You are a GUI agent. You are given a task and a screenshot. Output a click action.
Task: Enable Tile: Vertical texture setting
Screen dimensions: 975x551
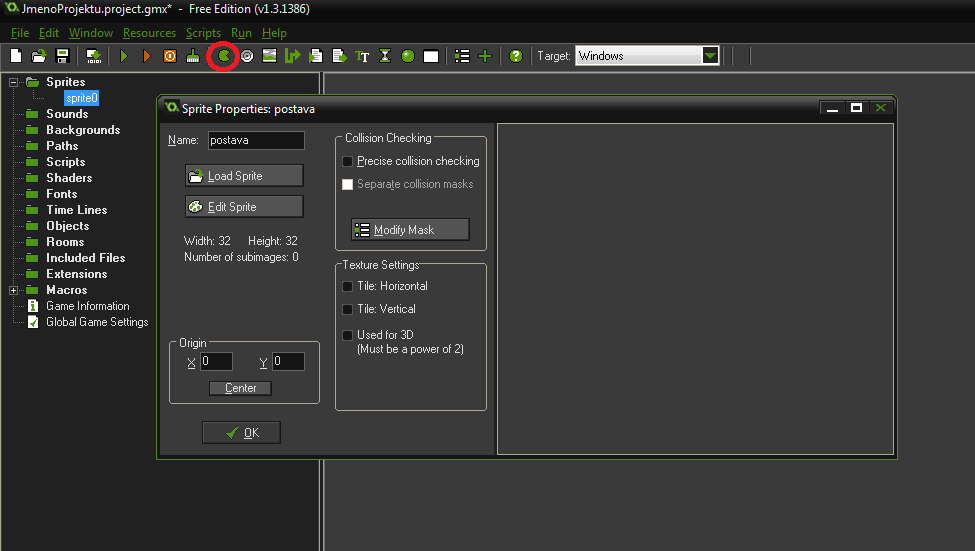point(348,309)
